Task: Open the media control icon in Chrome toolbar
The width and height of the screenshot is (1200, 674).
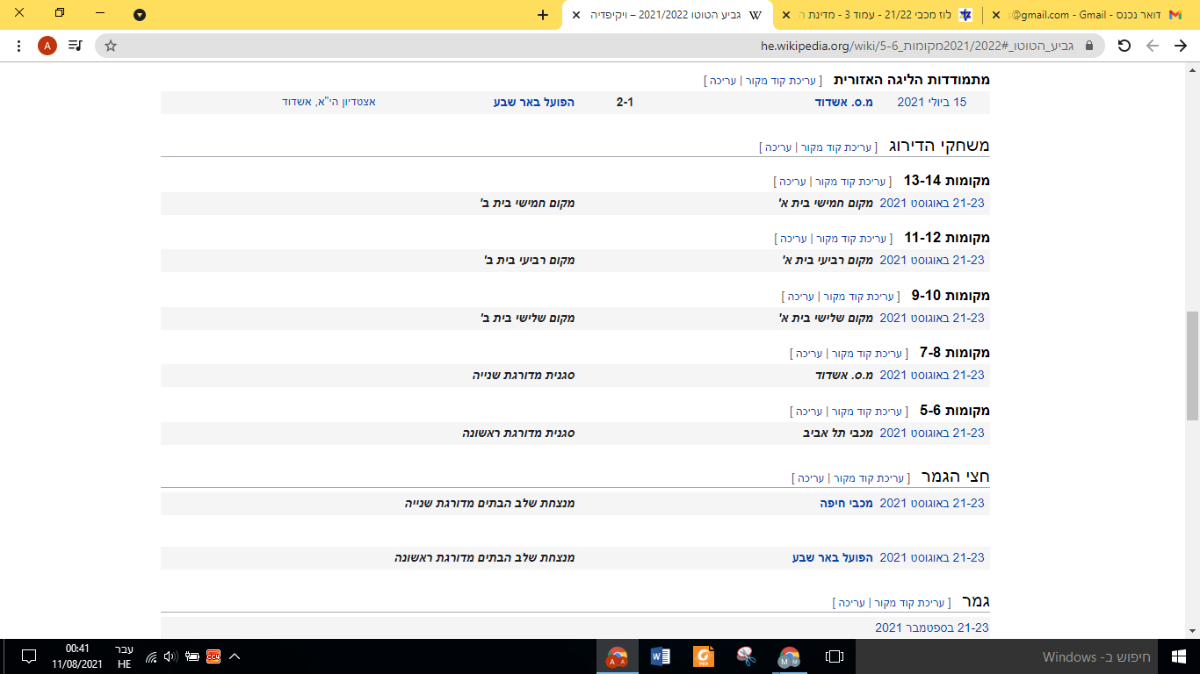Action: (76, 46)
